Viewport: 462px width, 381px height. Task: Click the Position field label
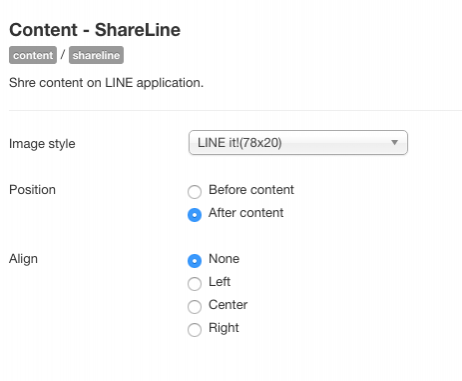32,190
